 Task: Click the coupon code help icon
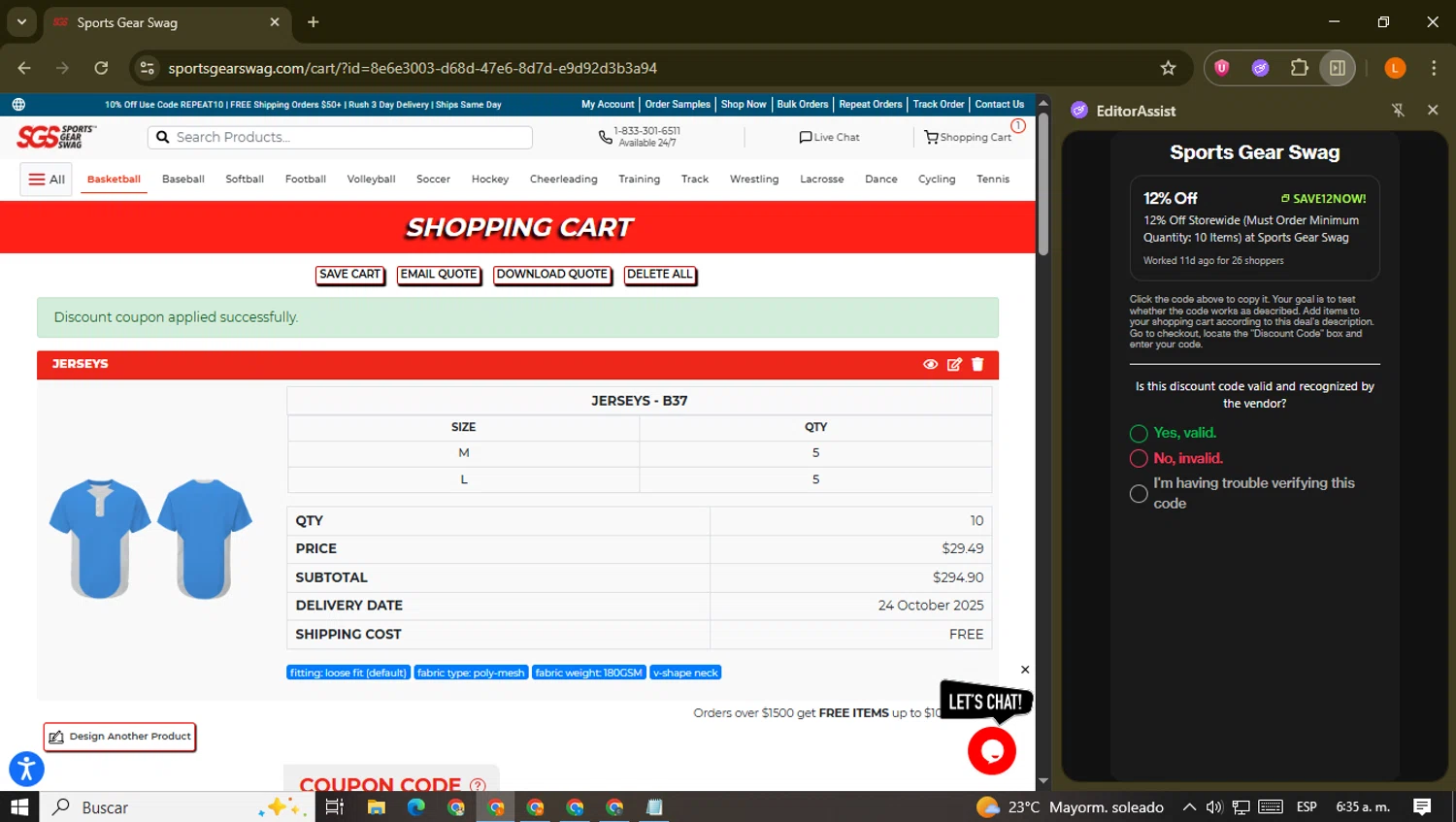tap(478, 785)
